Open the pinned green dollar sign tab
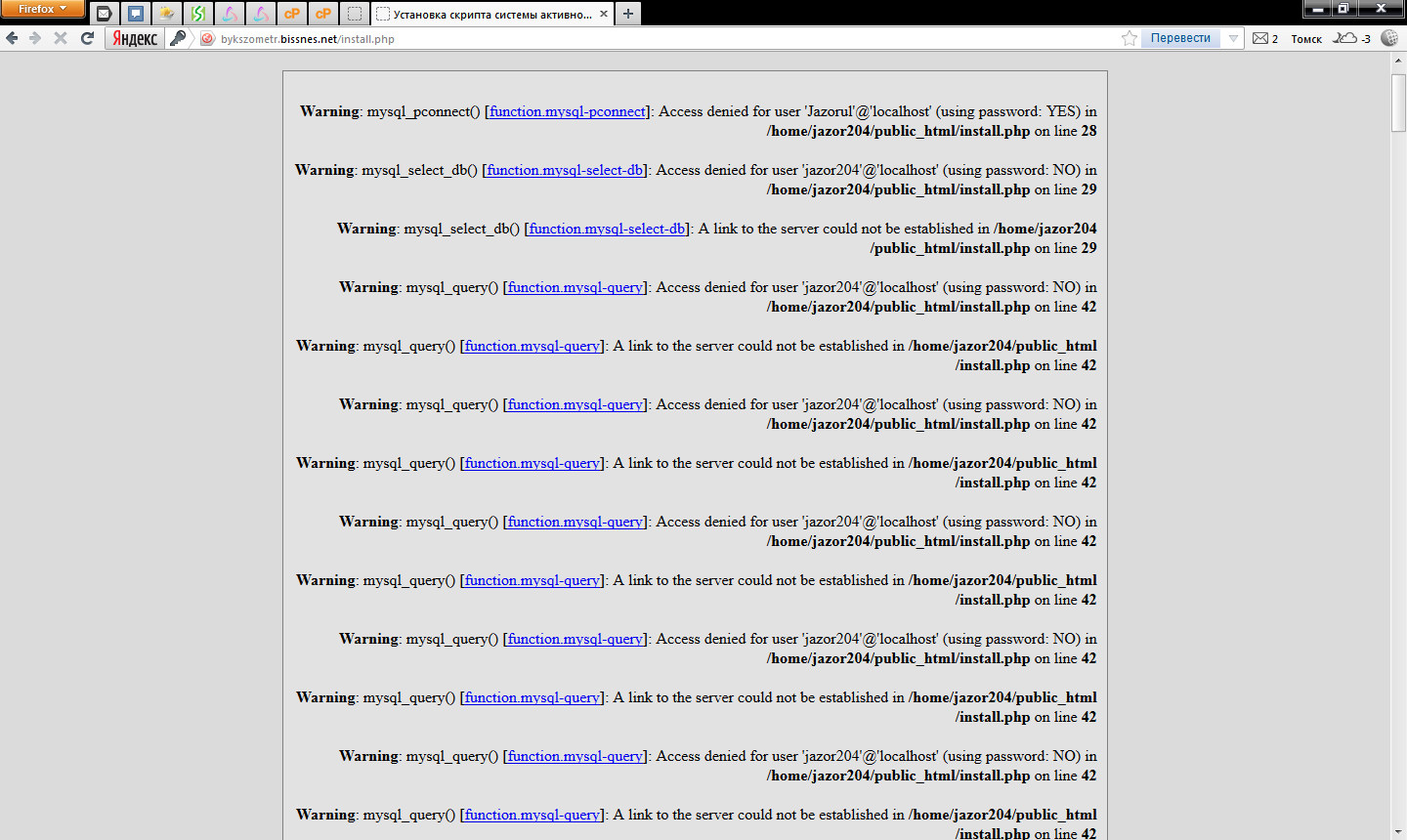The height and width of the screenshot is (840, 1407). click(x=198, y=14)
